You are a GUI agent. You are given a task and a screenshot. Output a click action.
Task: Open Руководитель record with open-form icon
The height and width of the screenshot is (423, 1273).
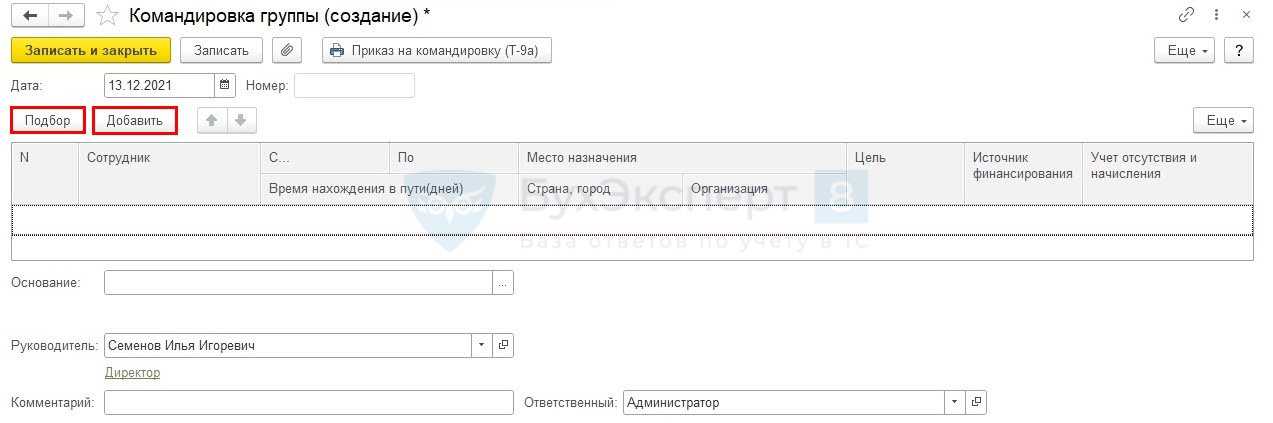click(x=503, y=345)
